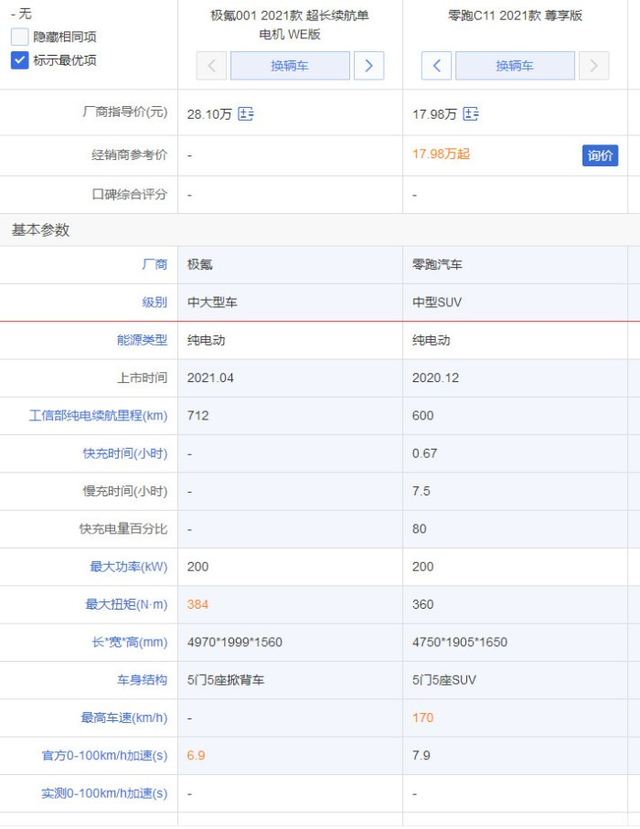
Task: Click left arrow for 极氪001 column
Action: (211, 66)
